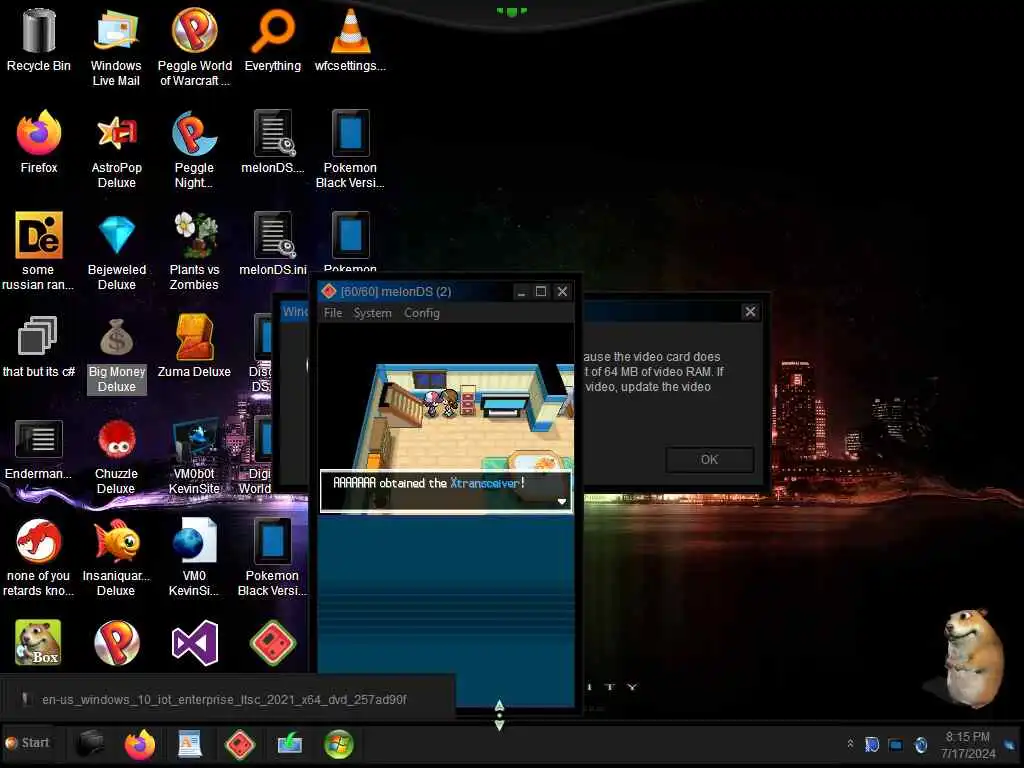Advance the Xtransceiver dialogue text box

pos(446,490)
